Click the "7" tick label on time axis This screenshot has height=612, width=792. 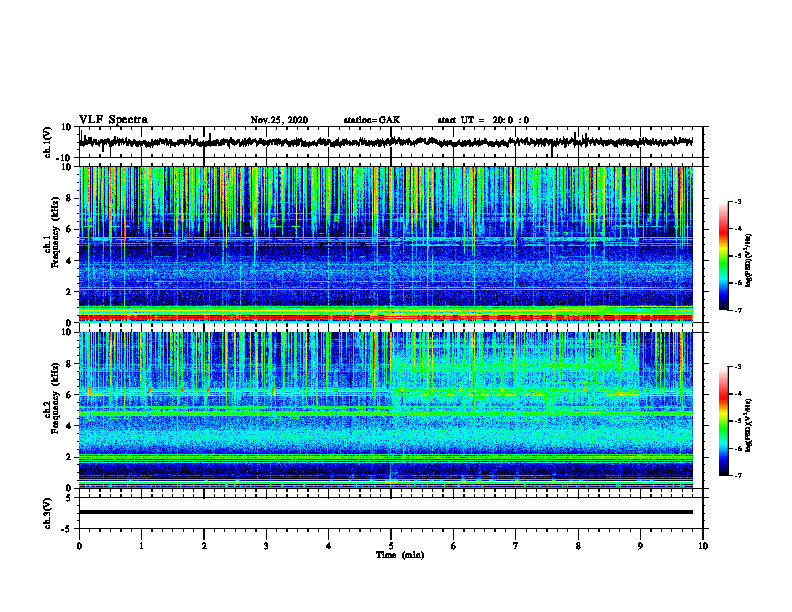click(x=516, y=546)
